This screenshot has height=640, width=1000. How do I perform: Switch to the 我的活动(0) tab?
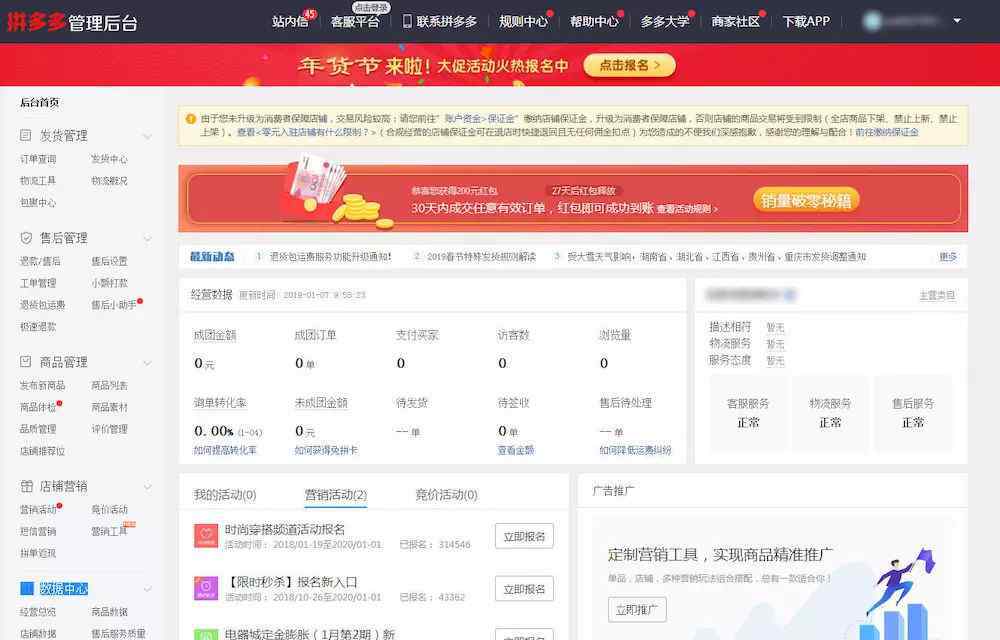[x=224, y=495]
